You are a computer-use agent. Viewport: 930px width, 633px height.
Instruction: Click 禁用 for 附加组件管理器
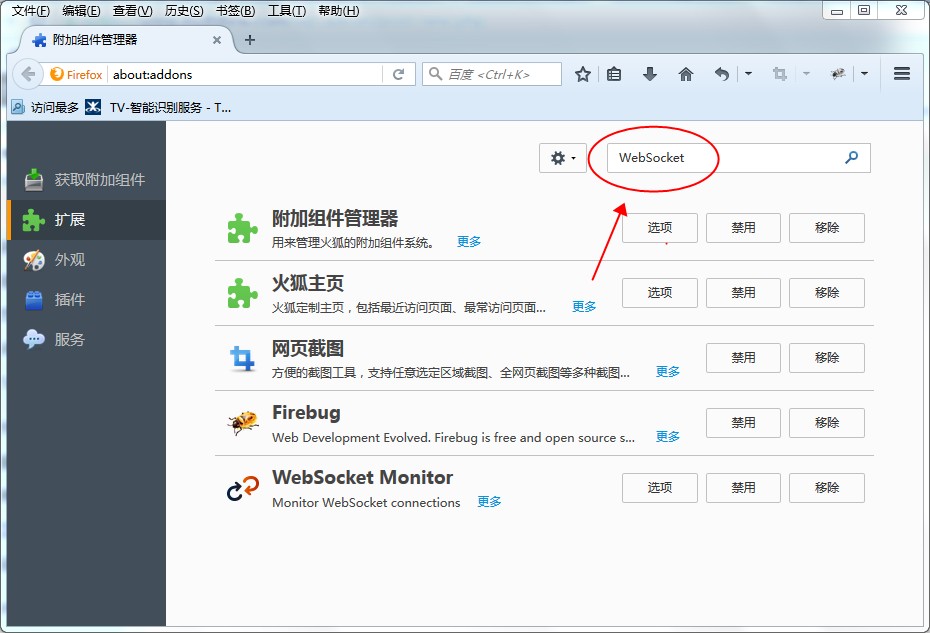click(743, 228)
